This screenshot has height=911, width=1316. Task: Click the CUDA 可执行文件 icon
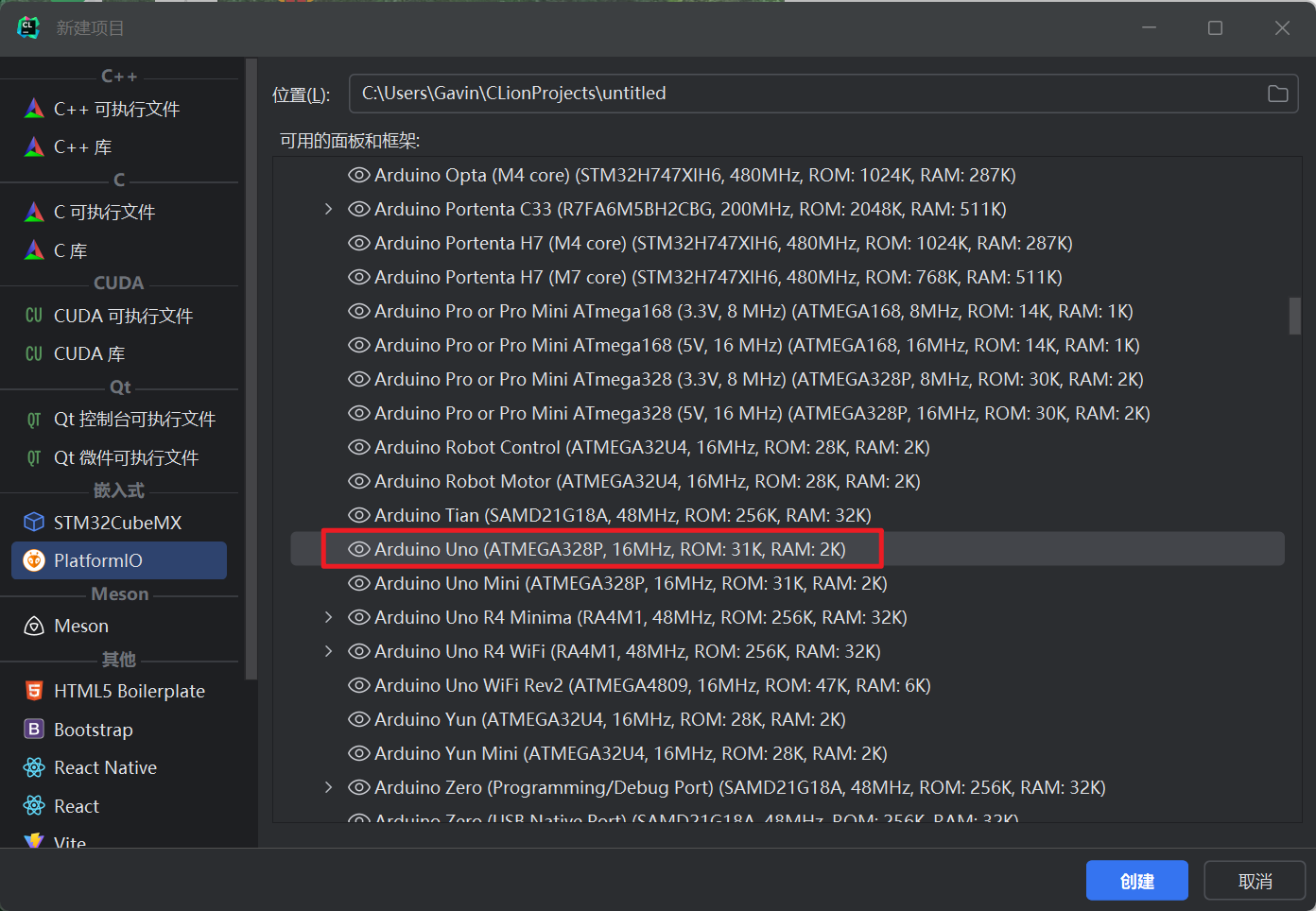tap(34, 316)
